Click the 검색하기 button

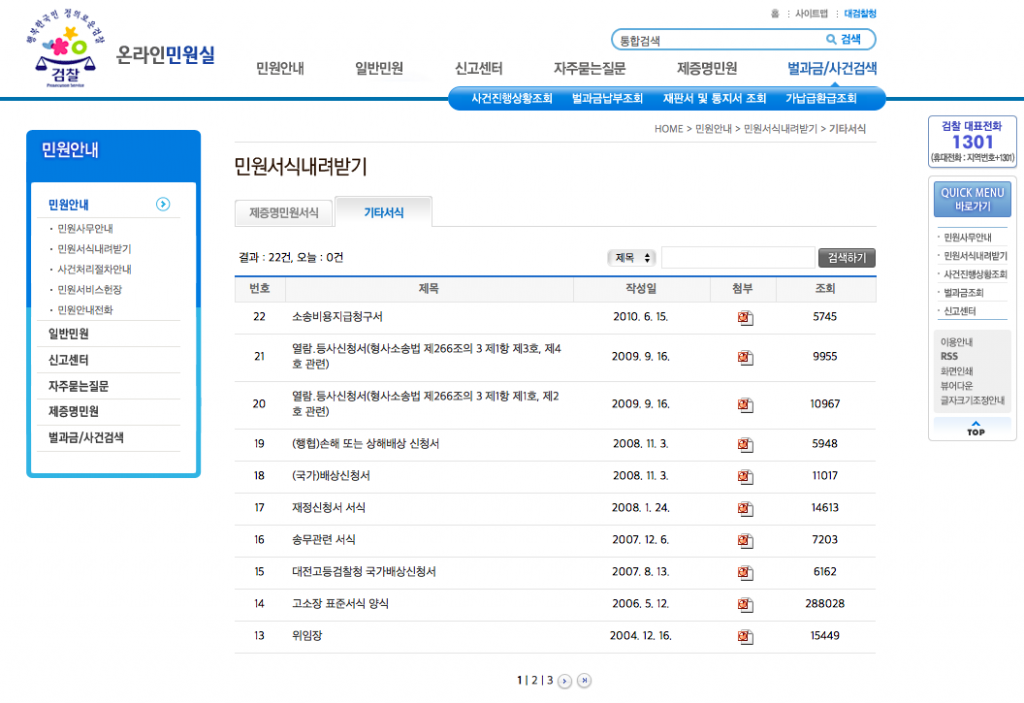point(846,257)
